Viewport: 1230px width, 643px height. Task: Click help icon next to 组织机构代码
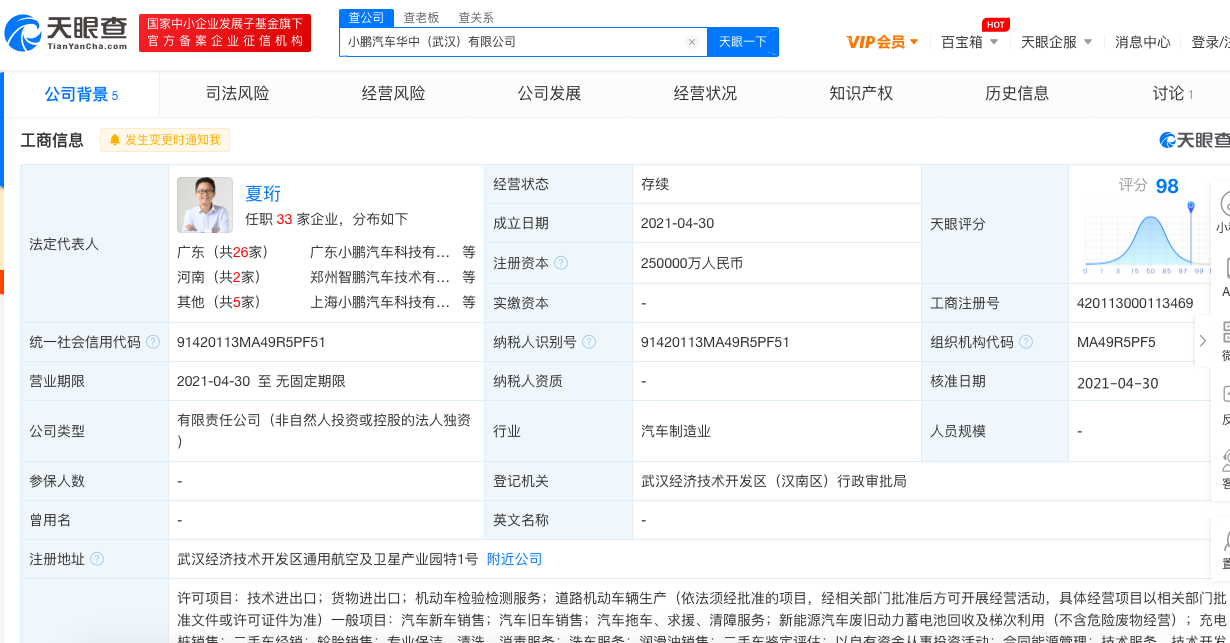1026,342
